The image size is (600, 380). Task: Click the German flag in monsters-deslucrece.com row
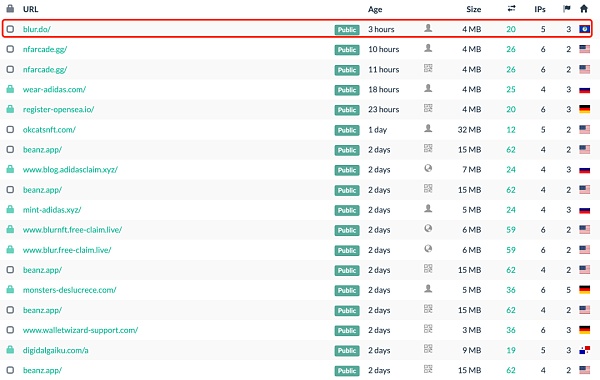(584, 290)
